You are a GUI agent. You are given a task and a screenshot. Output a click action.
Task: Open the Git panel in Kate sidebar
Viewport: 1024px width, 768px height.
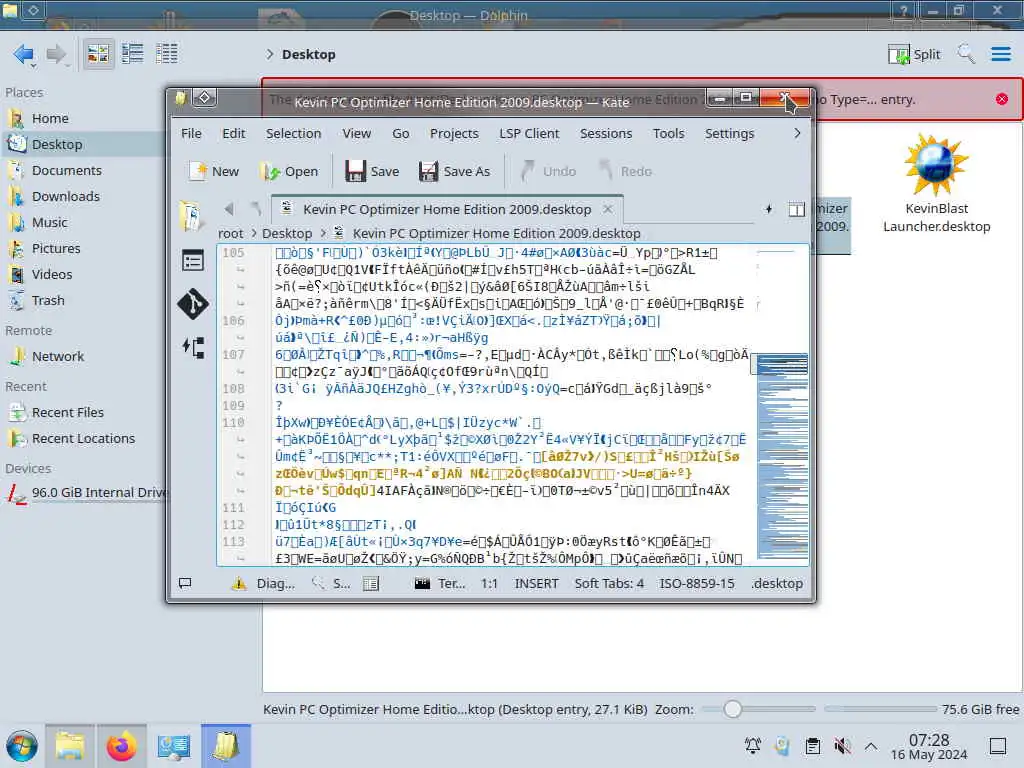tap(193, 304)
